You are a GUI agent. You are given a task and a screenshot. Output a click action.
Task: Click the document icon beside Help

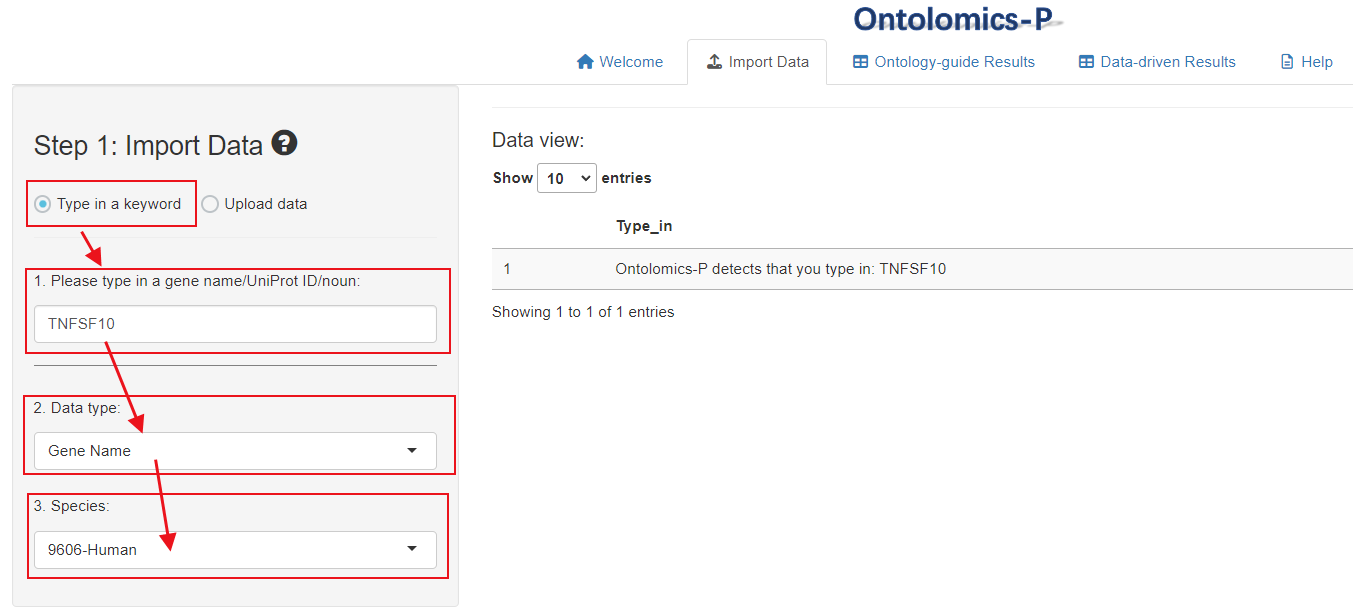[1287, 62]
